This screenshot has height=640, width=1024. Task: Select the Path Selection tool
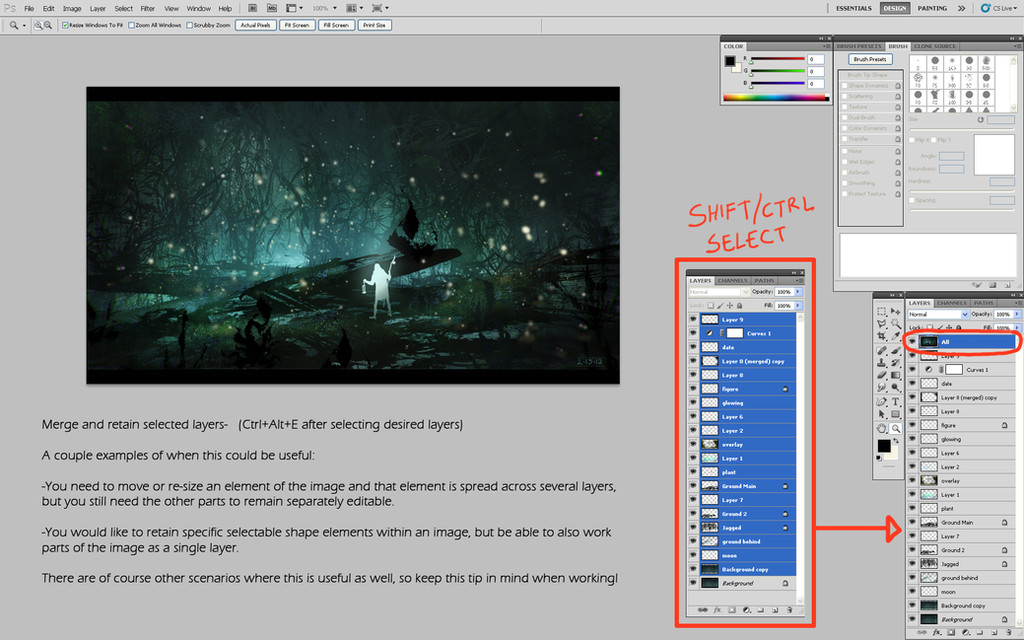point(882,414)
